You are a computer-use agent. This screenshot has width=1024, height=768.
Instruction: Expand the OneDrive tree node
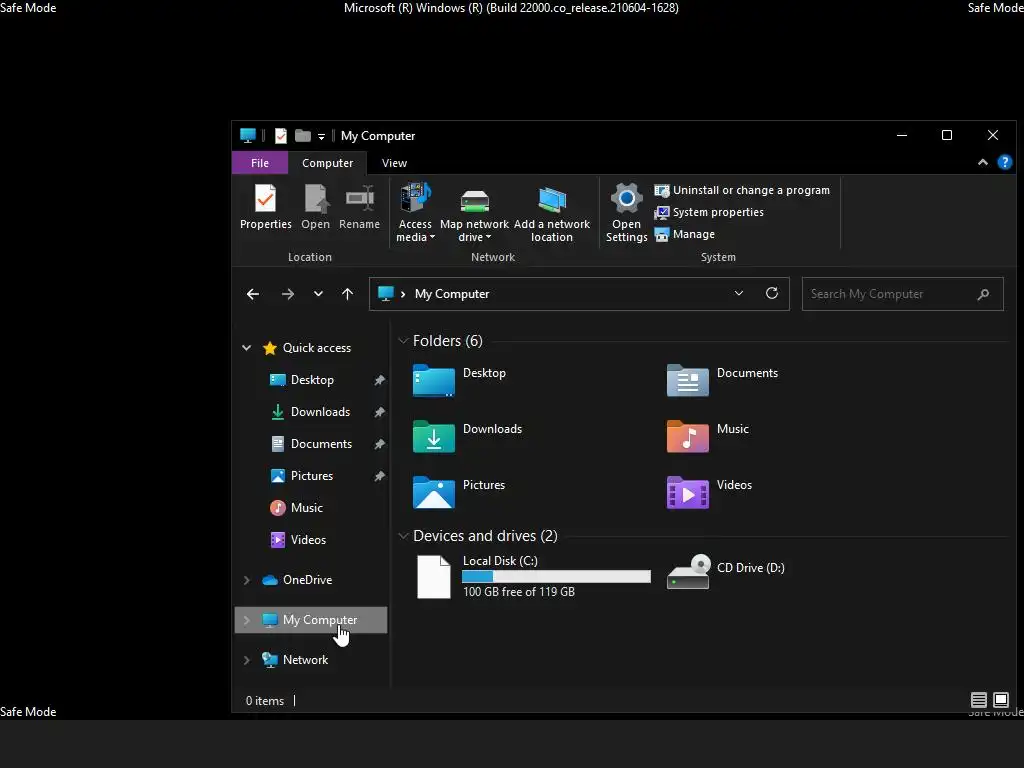click(246, 580)
